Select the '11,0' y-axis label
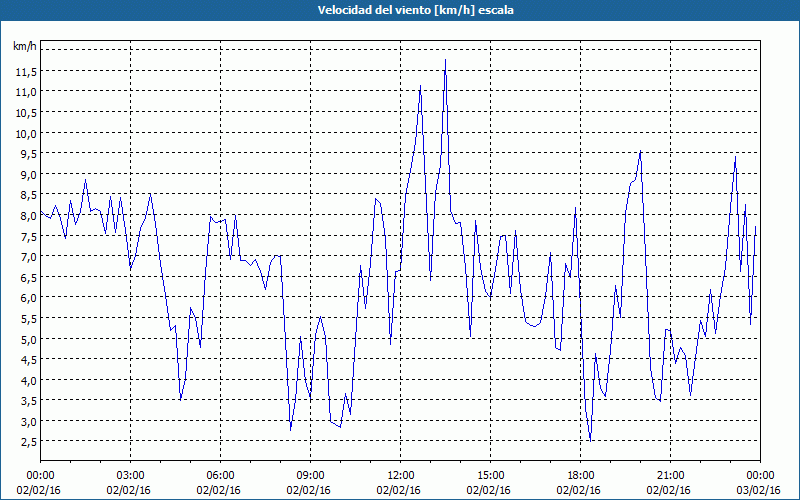This screenshot has width=800, height=500. coord(26,92)
